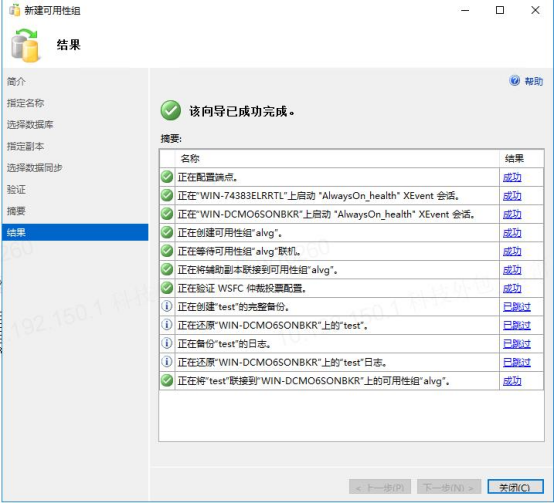Open 成功 link for 正在等待可用性组 alvg 联机
The height and width of the screenshot is (504, 554).
pos(512,251)
